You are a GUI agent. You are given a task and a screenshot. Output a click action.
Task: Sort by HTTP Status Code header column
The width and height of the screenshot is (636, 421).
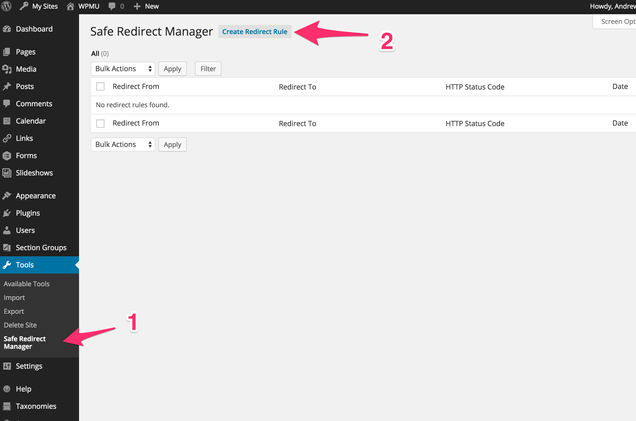475,87
